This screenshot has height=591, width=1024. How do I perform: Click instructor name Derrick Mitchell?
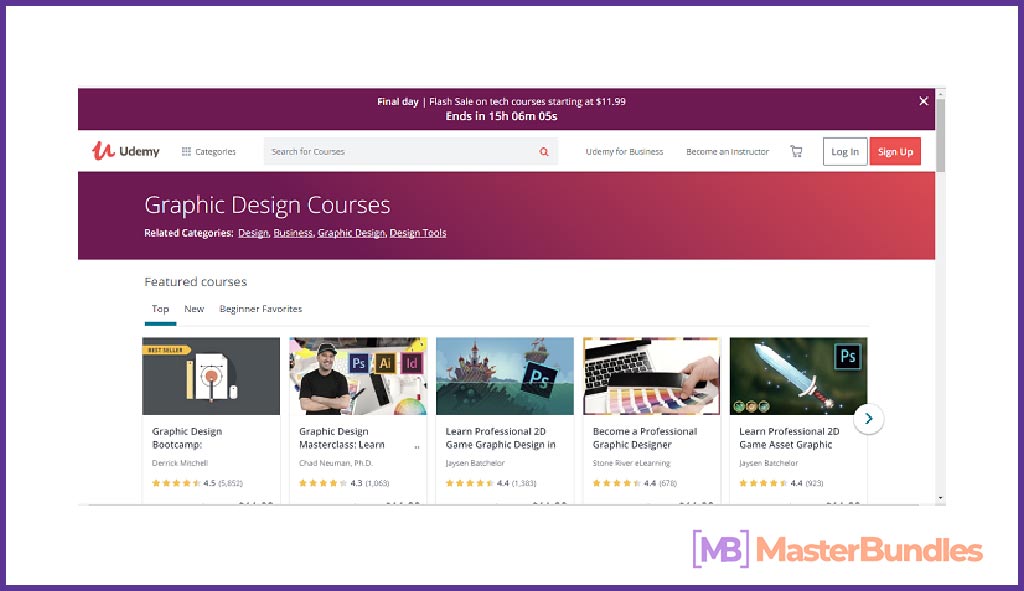(180, 463)
